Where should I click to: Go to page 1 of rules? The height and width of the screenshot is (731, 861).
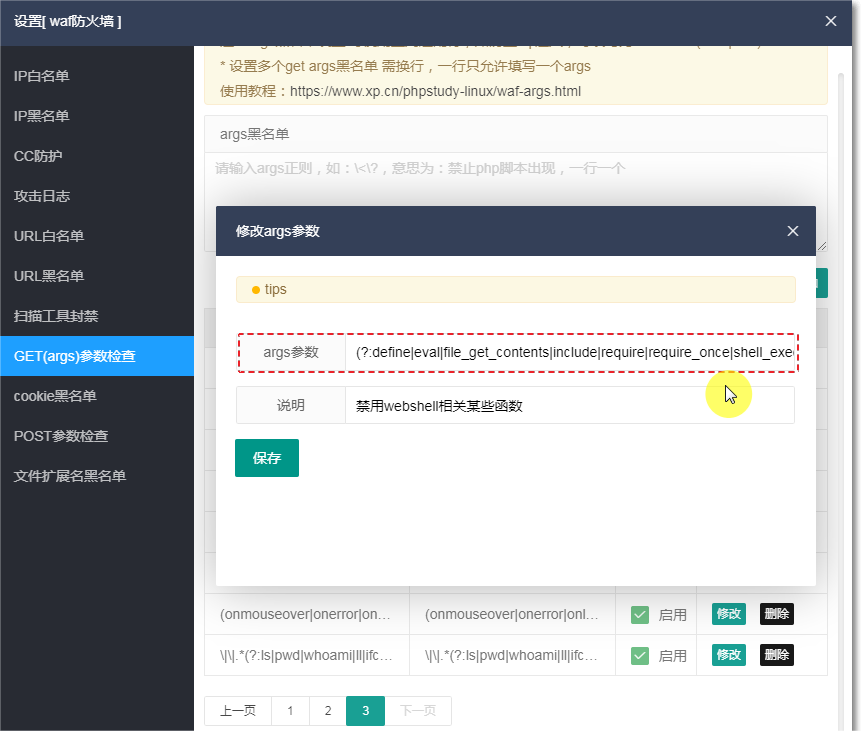(290, 711)
